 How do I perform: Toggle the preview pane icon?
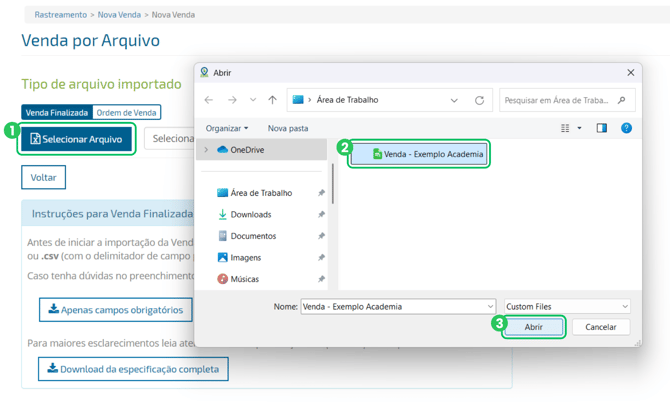pos(601,128)
